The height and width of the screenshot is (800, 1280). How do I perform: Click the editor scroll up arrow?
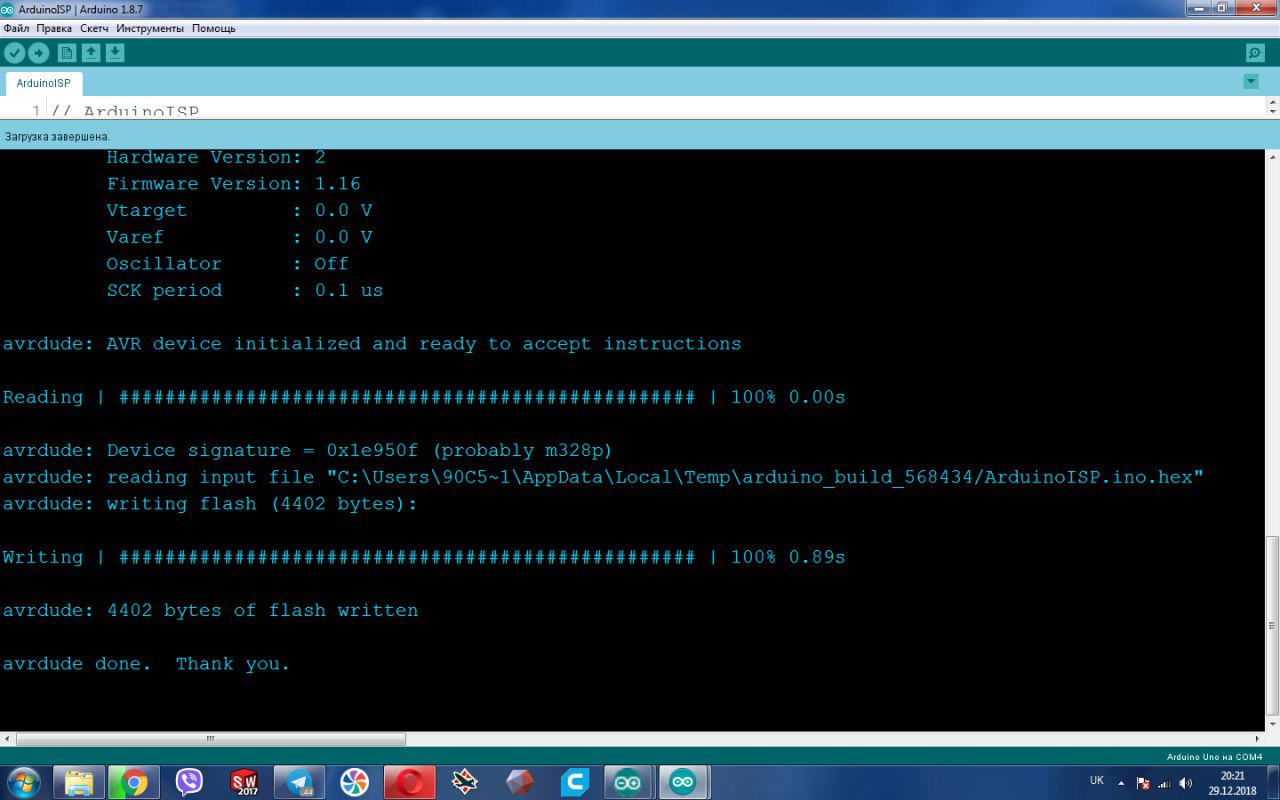1272,103
